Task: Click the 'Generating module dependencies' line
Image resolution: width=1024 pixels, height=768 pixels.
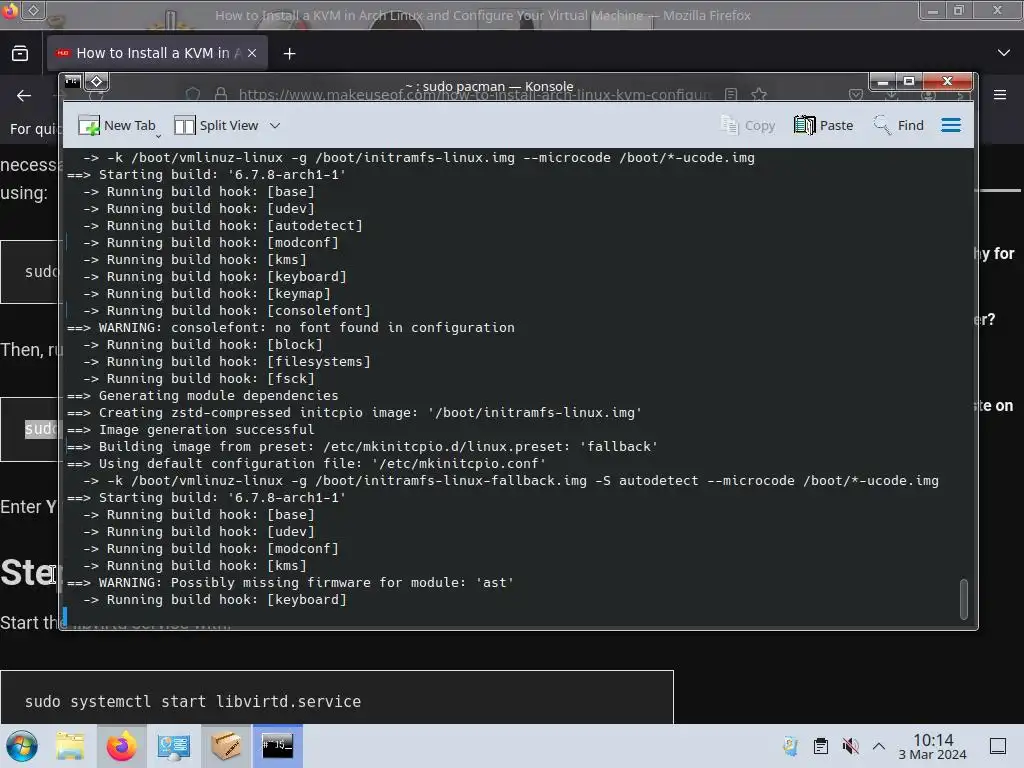Action: [x=202, y=396]
